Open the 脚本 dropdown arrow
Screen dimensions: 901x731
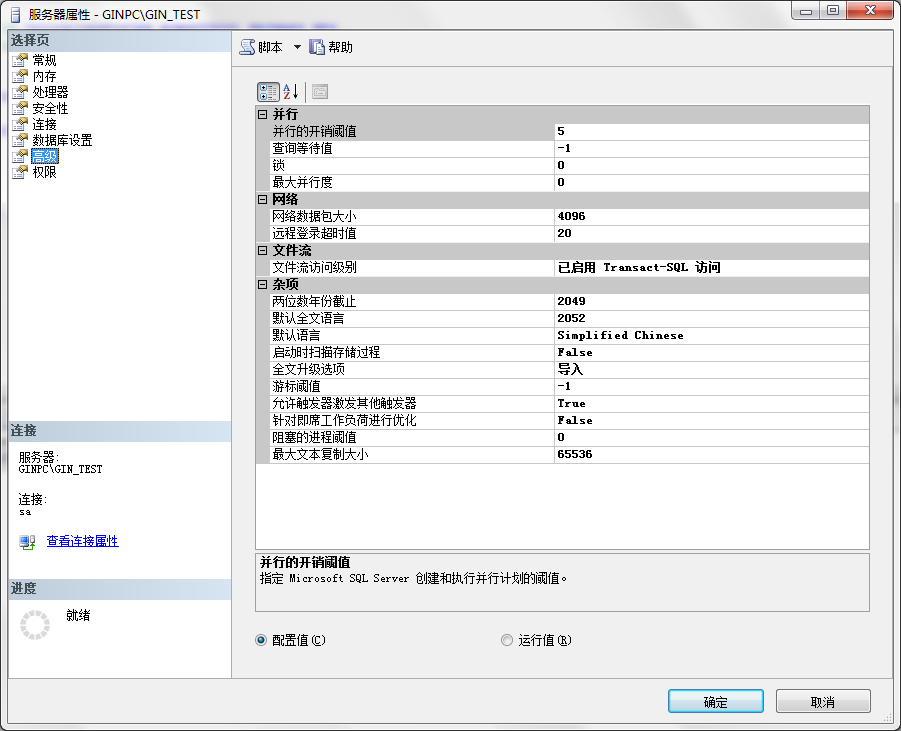297,48
